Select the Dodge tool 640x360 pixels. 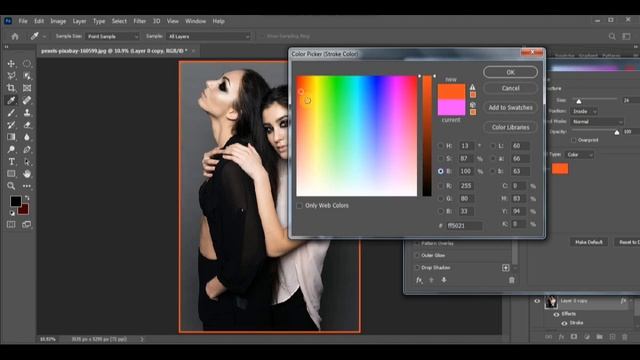click(11, 149)
